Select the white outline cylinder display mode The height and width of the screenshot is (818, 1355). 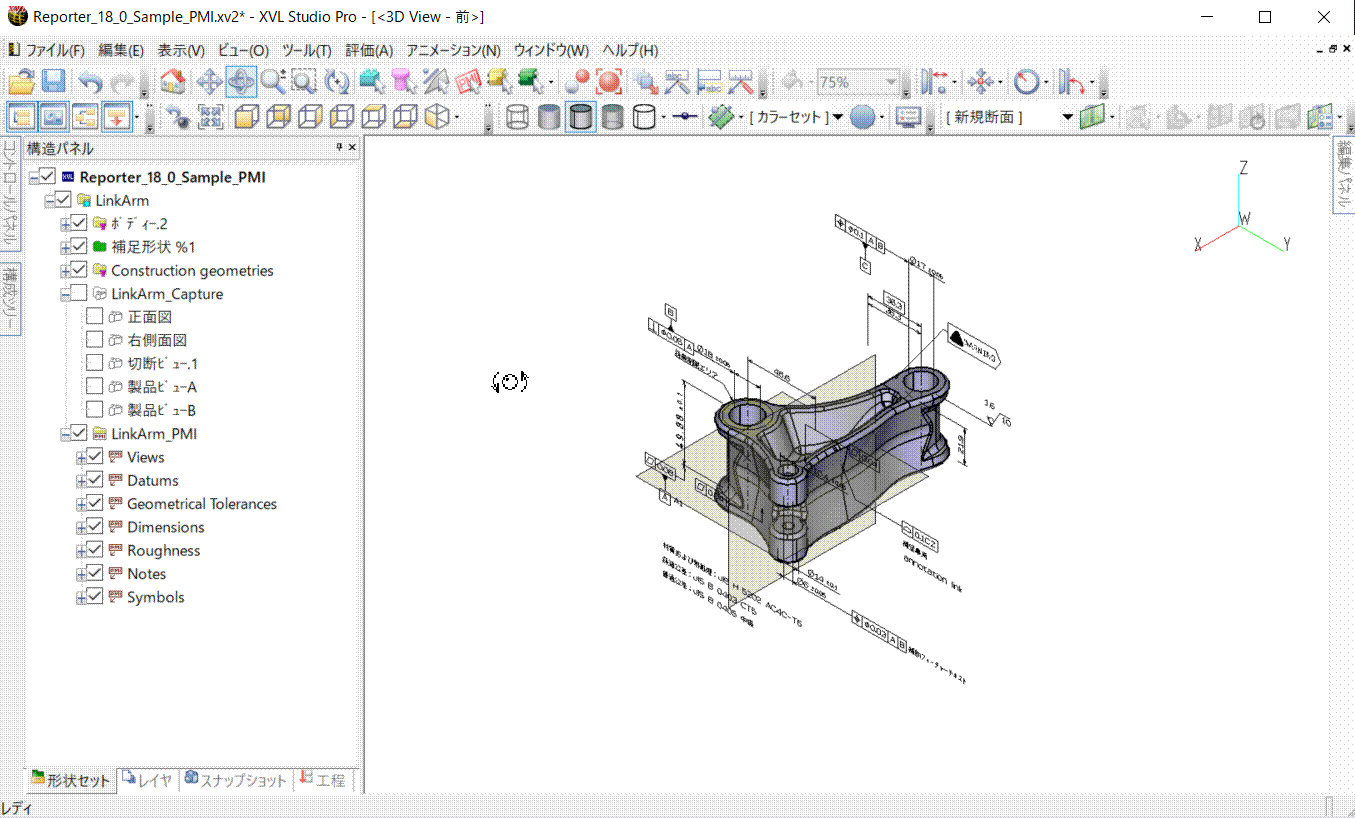click(x=645, y=117)
